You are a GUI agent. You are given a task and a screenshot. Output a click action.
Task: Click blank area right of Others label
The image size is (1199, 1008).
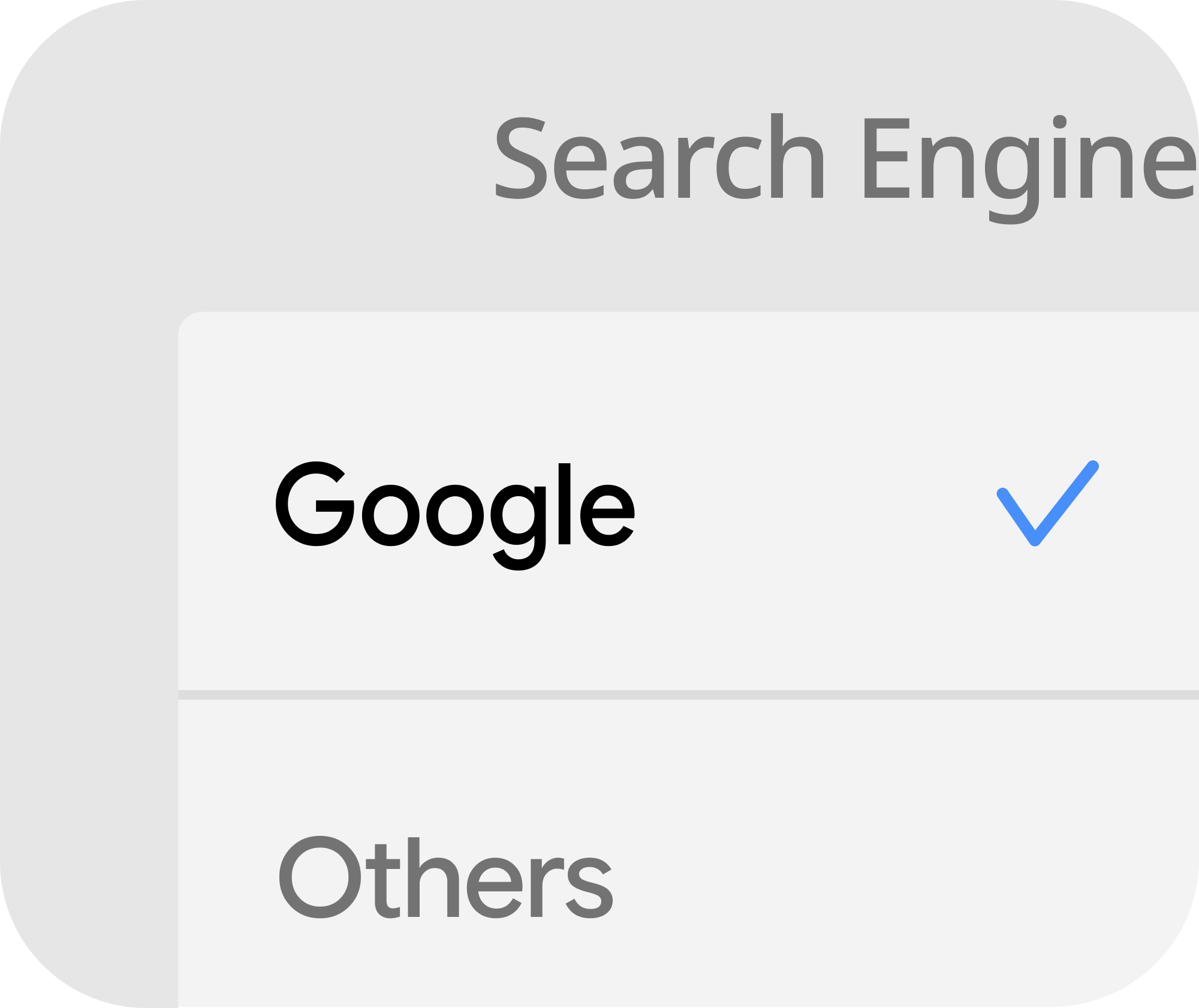(899, 877)
